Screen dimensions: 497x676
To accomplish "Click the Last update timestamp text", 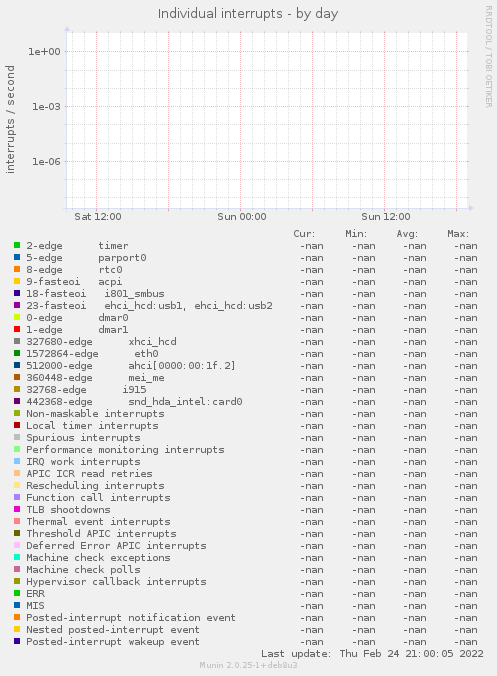I will tap(372, 654).
